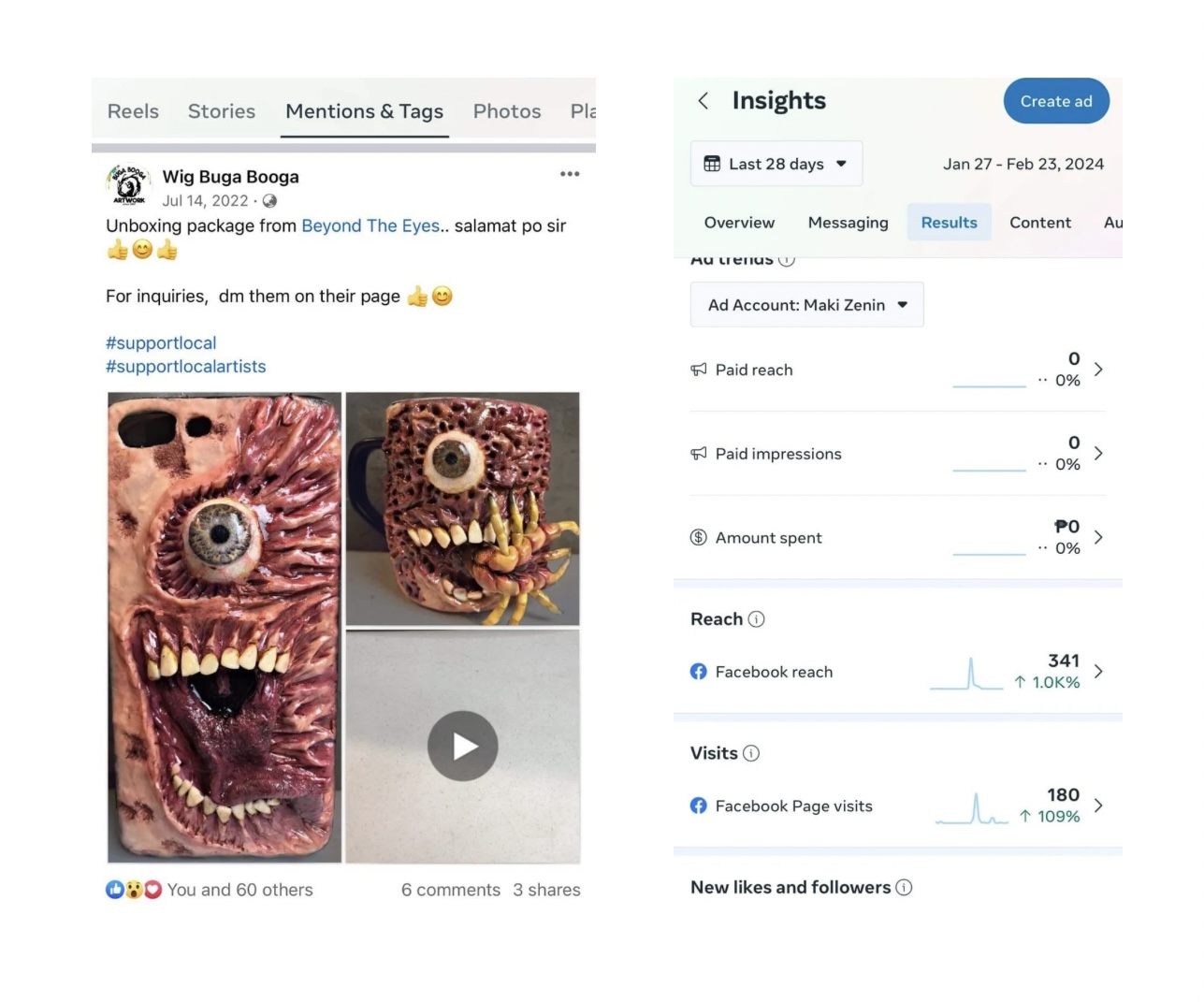Open the phone case monster photo

click(225, 627)
